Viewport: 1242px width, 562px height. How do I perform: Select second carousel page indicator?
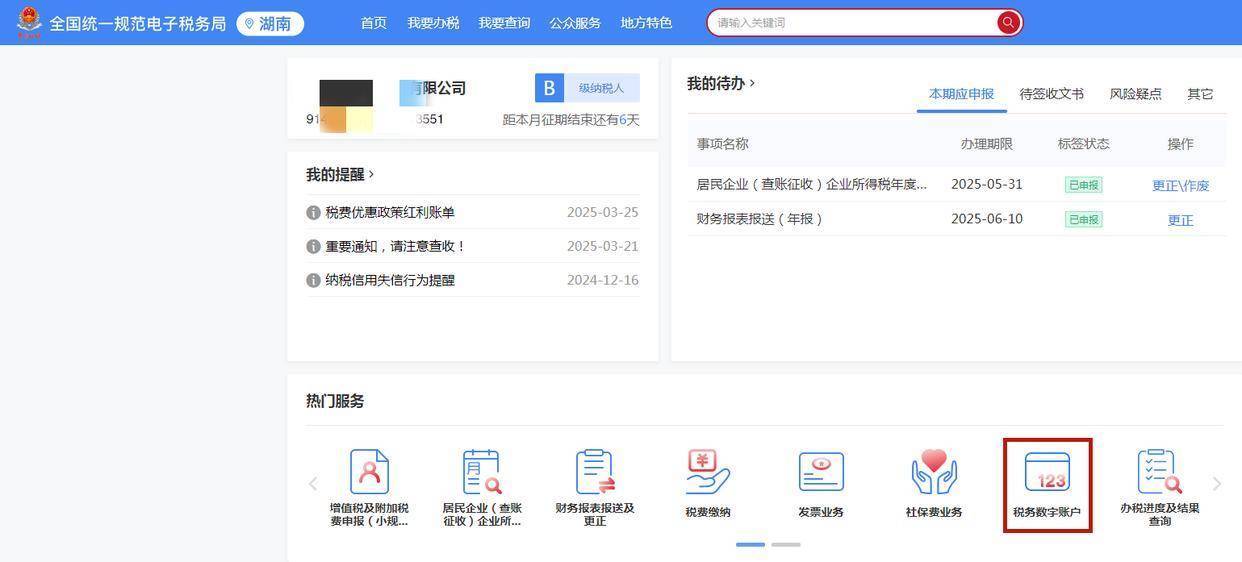pyautogui.click(x=786, y=545)
